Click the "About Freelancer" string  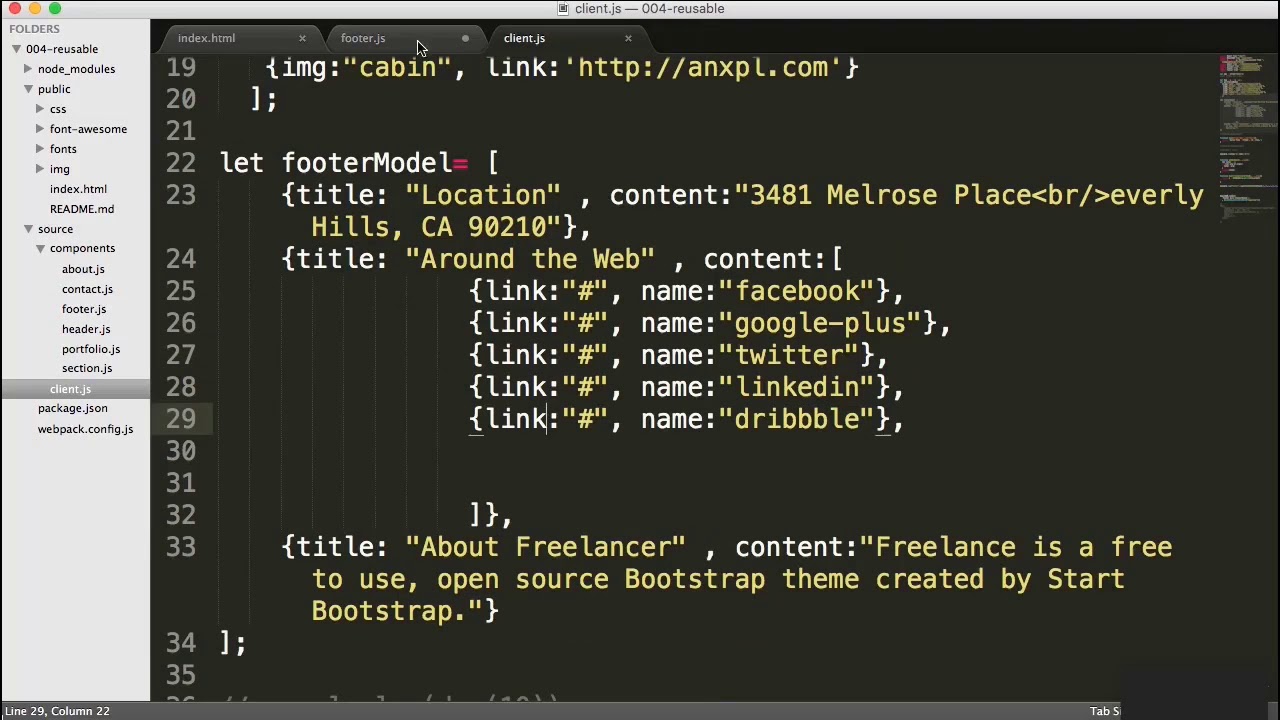point(546,547)
